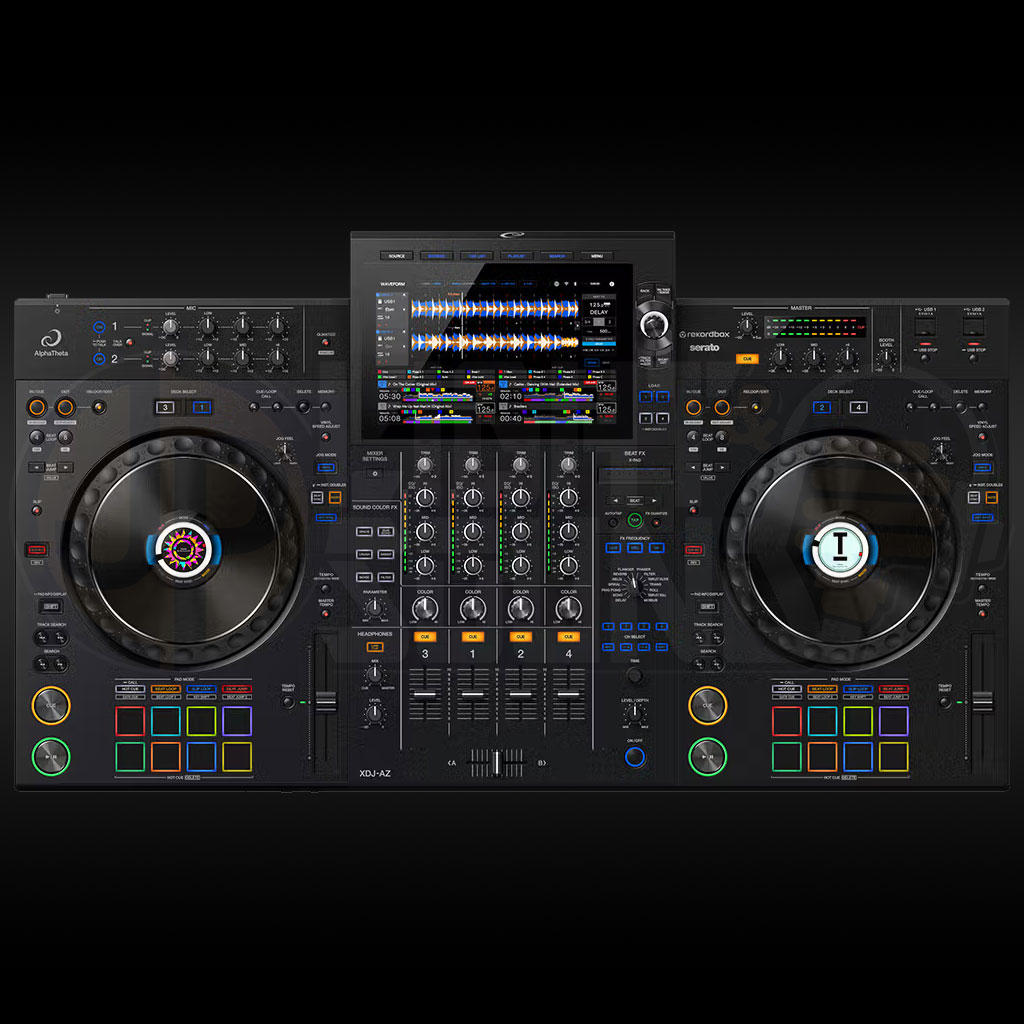Viewport: 1024px width, 1024px height.
Task: Set loop in with left deck IN/CUE button
Action: pyautogui.click(x=37, y=408)
